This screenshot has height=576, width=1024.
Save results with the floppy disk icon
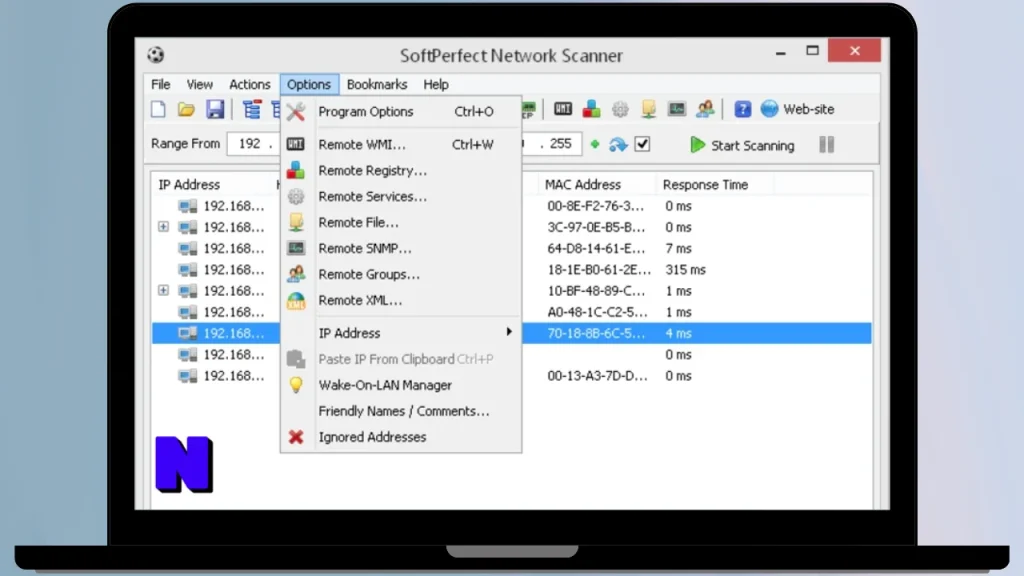[215, 109]
